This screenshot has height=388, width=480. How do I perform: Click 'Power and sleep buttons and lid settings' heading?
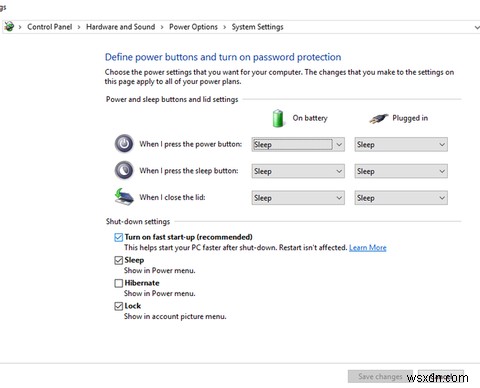coord(172,99)
